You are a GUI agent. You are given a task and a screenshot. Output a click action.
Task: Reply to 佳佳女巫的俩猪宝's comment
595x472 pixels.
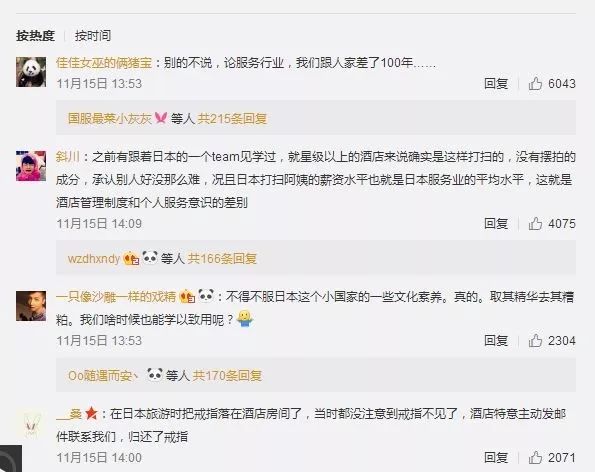pyautogui.click(x=496, y=83)
